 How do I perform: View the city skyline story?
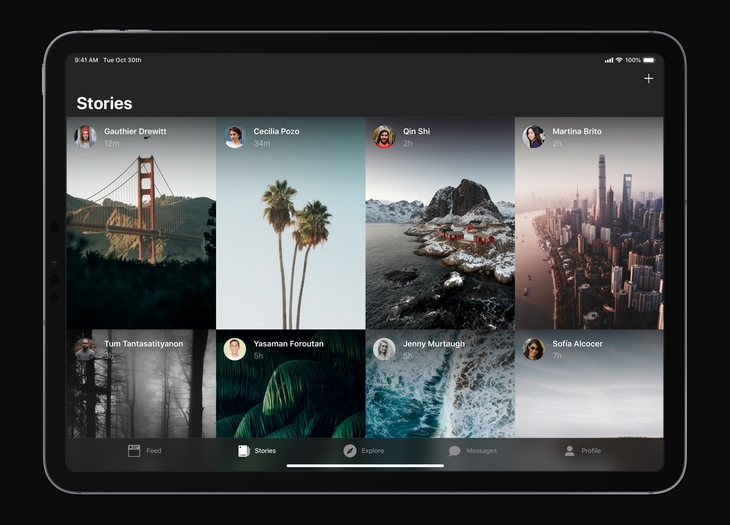589,240
